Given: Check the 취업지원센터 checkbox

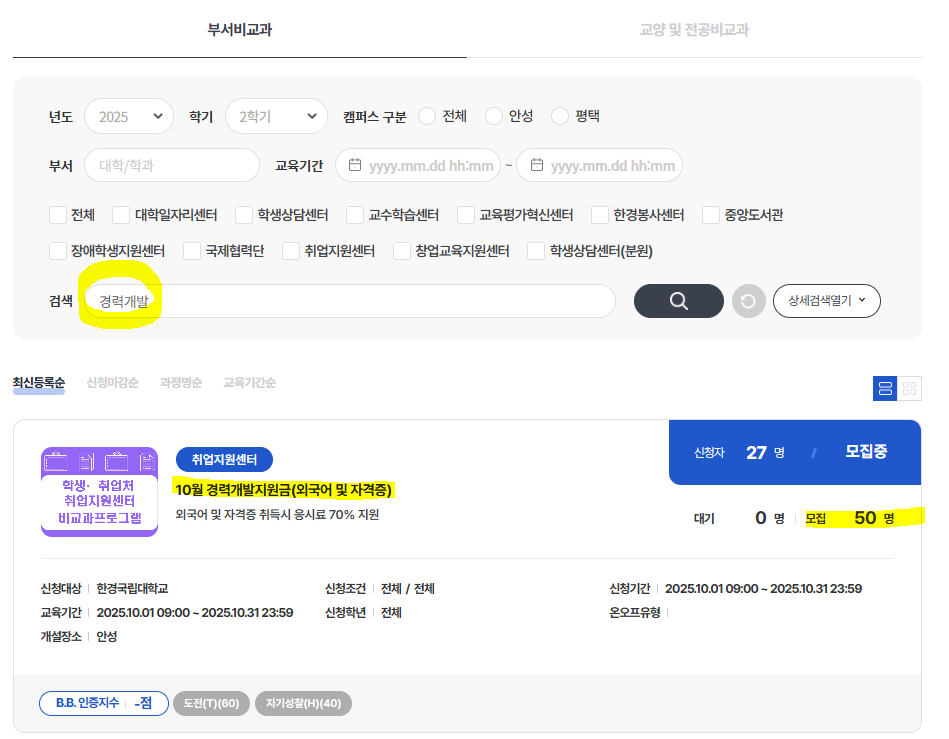Looking at the screenshot, I should pyautogui.click(x=291, y=251).
